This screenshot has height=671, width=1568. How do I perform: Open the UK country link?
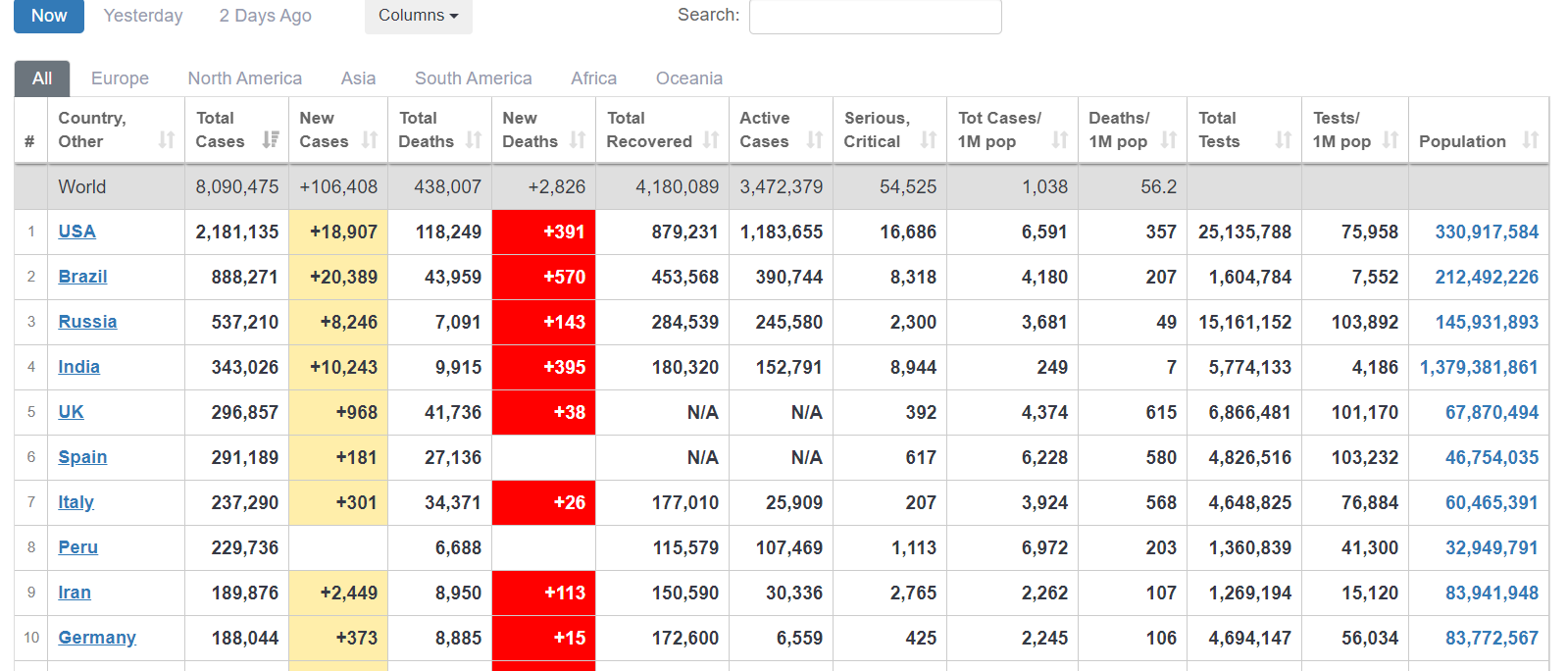71,412
